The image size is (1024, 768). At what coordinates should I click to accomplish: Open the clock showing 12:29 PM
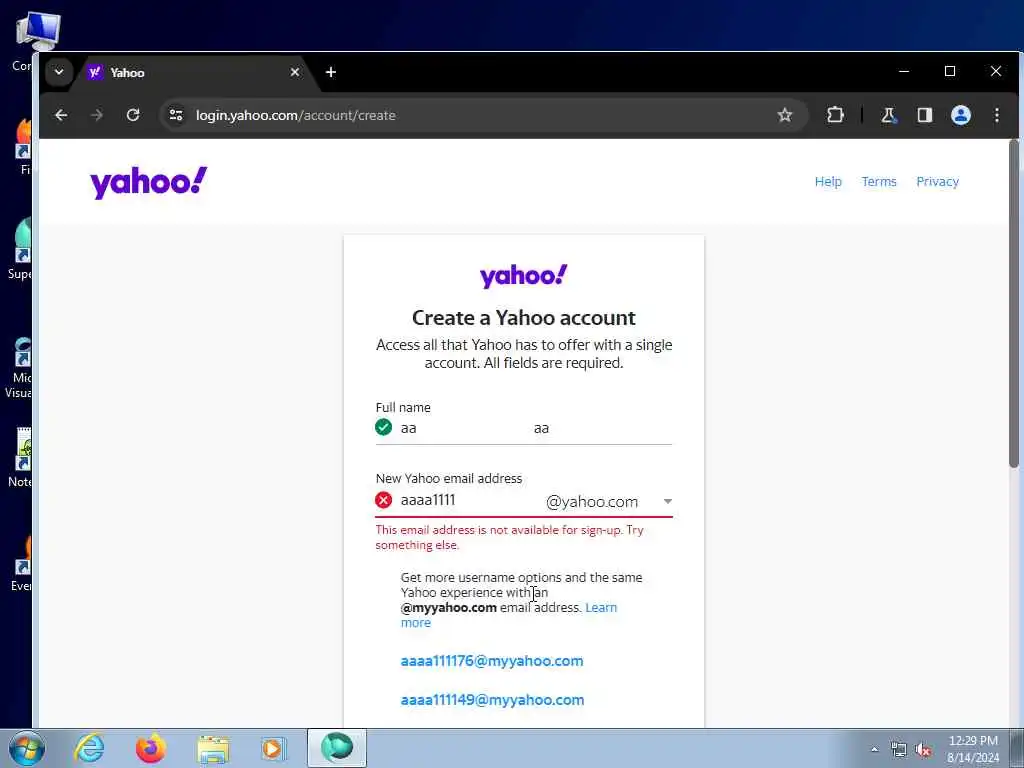(x=973, y=749)
